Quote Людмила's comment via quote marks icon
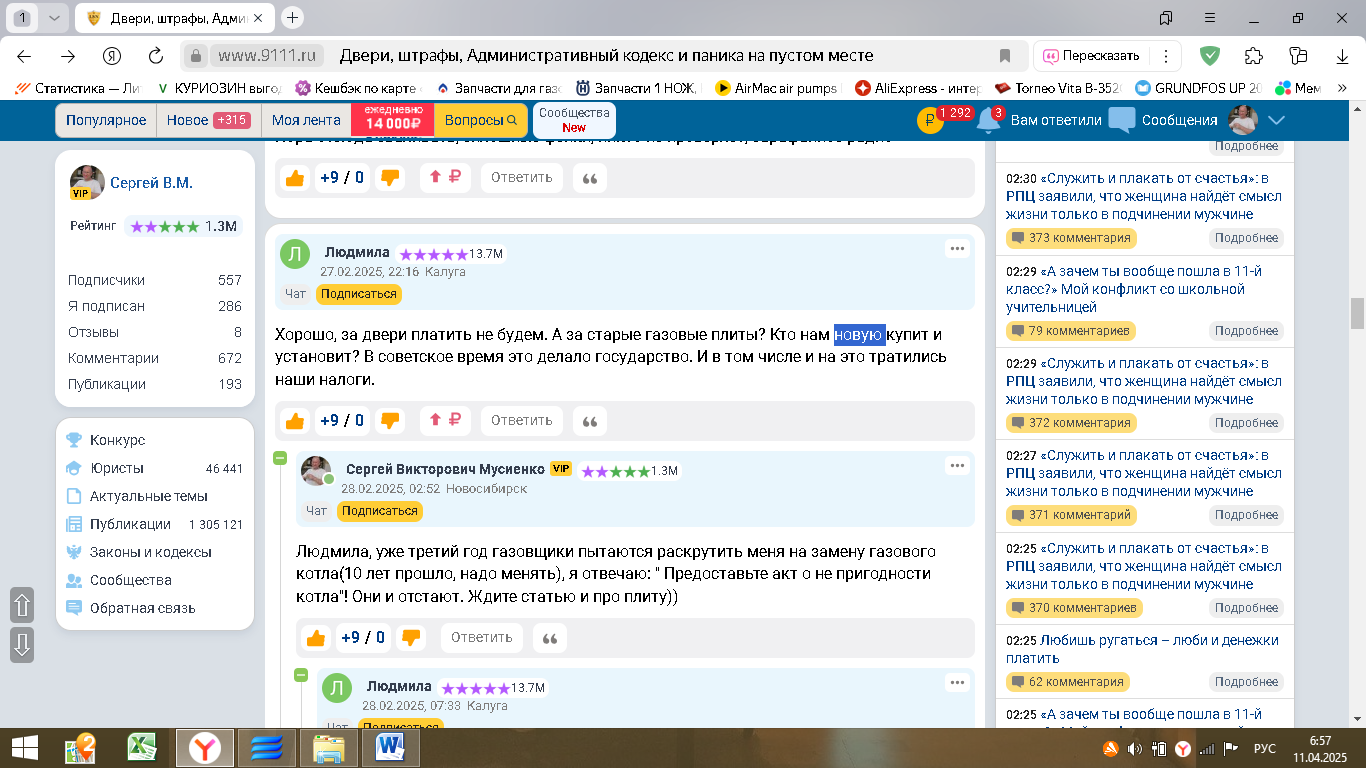This screenshot has width=1366, height=768. [589, 421]
